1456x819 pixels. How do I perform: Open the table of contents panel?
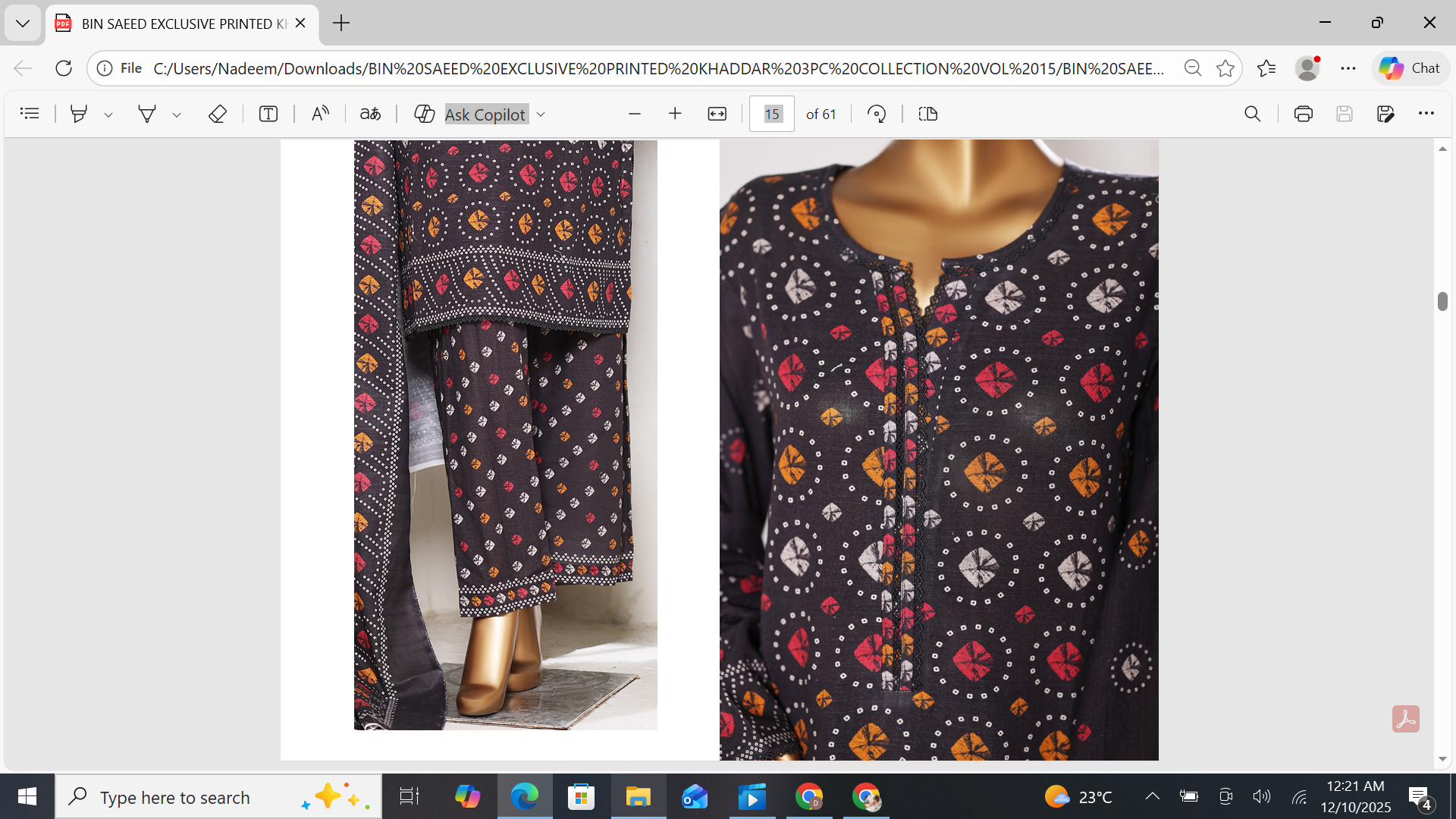[30, 114]
